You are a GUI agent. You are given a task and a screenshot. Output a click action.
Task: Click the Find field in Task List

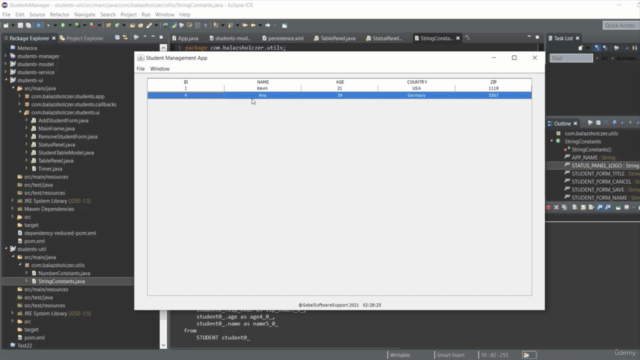click(571, 58)
